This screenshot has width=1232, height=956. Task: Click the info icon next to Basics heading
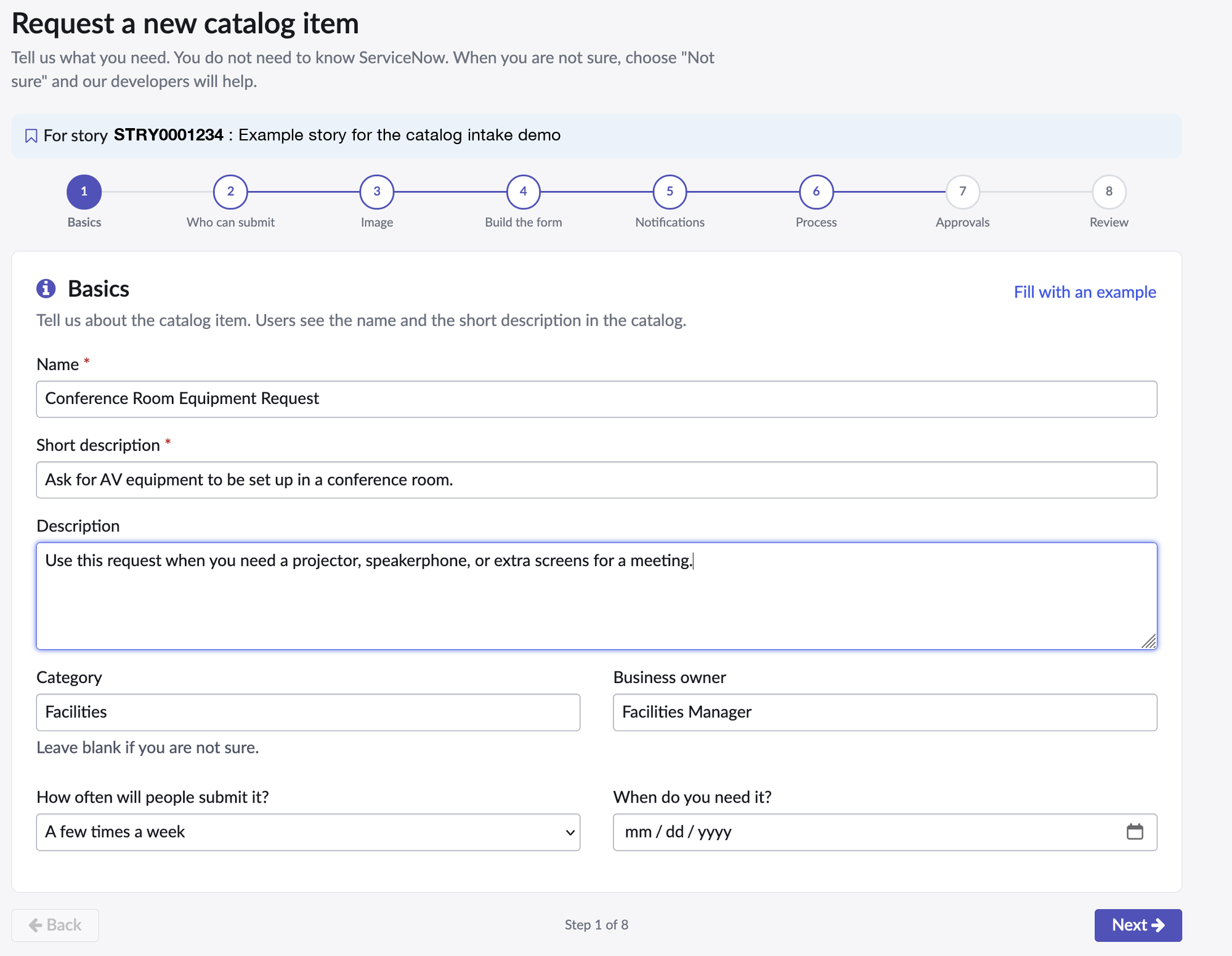coord(46,288)
